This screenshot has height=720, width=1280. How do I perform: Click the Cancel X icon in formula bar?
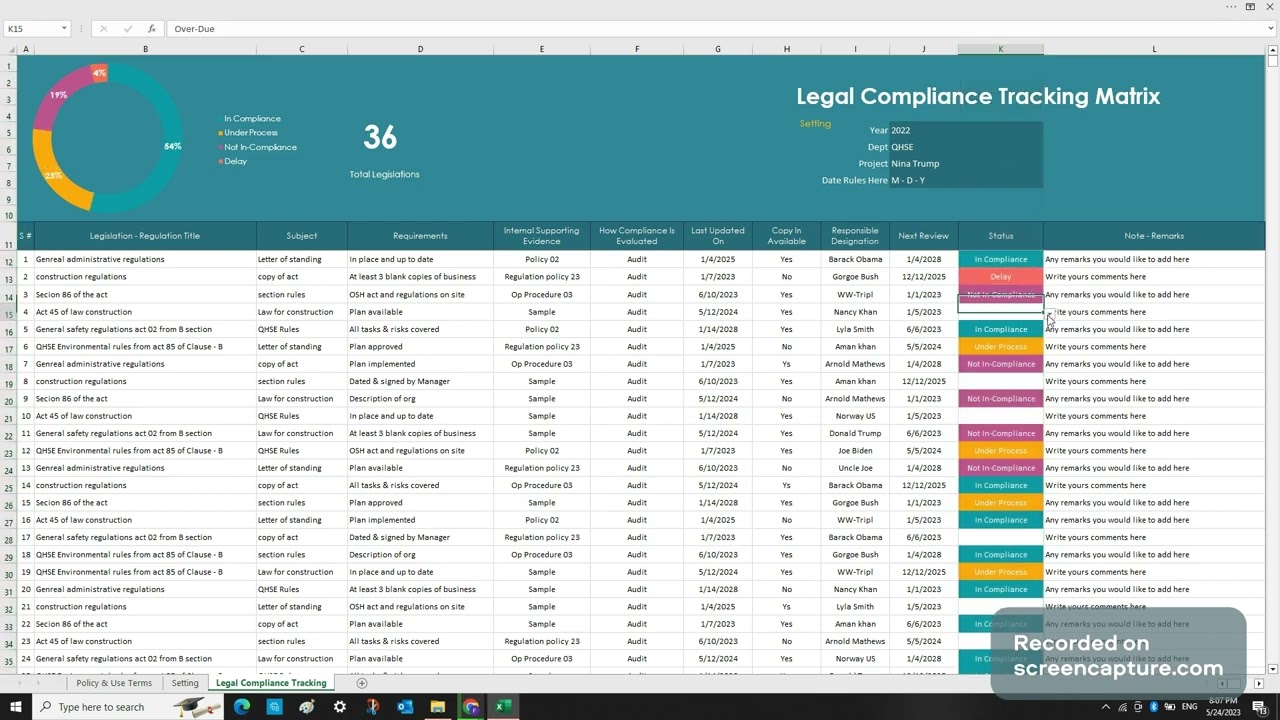click(x=103, y=29)
